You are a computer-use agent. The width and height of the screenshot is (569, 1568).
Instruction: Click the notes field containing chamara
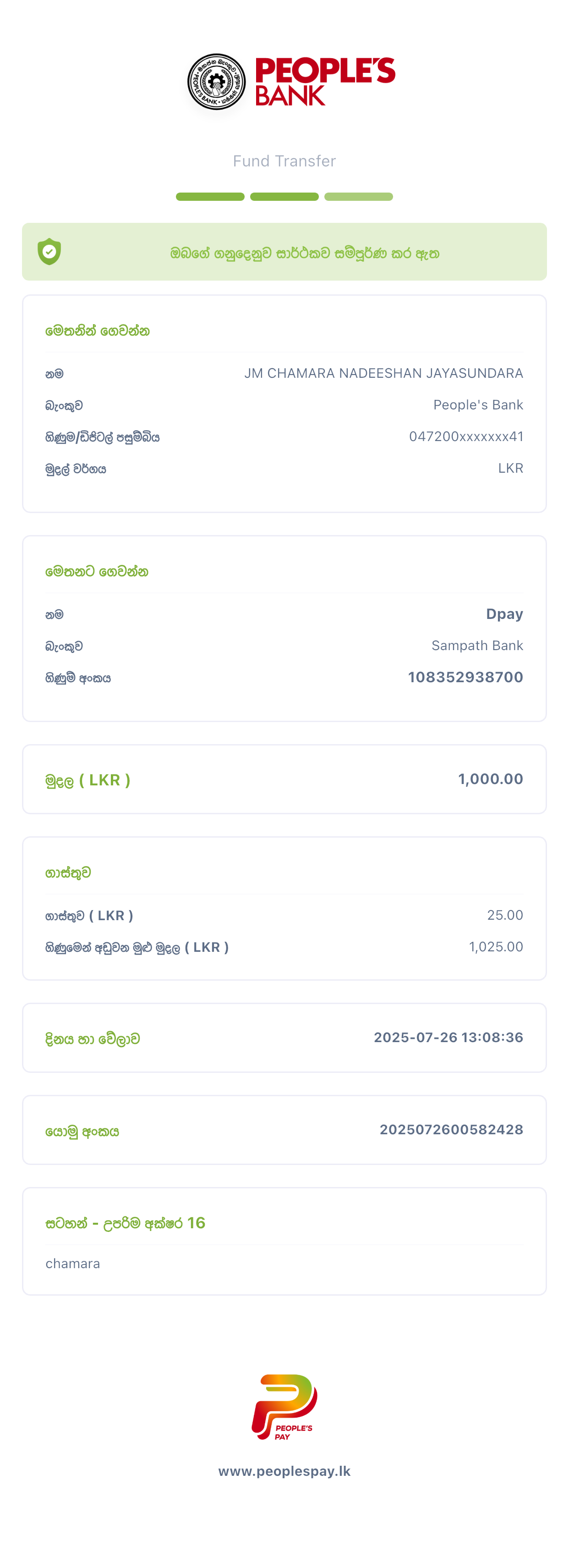pyautogui.click(x=73, y=1264)
